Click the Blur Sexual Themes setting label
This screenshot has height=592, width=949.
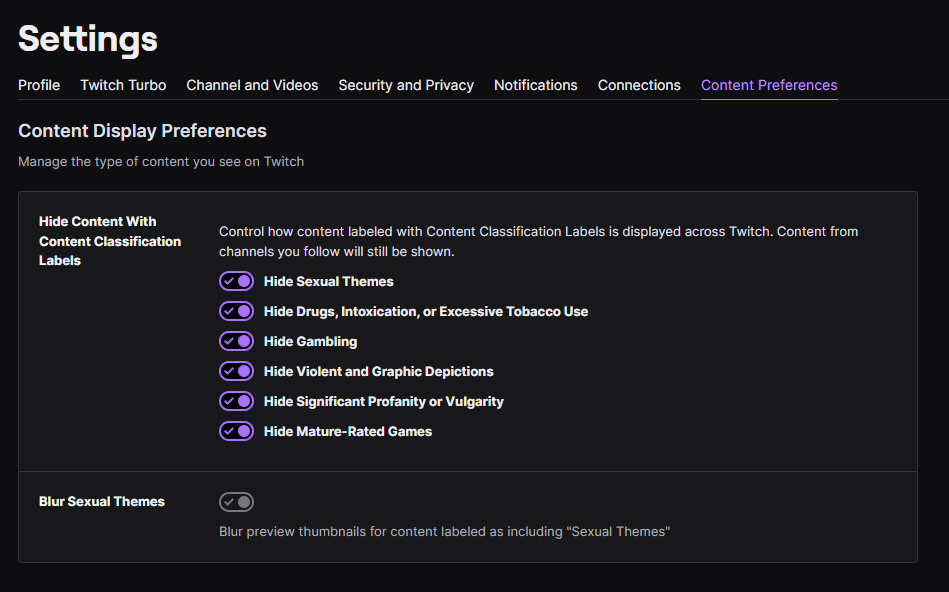tap(102, 502)
